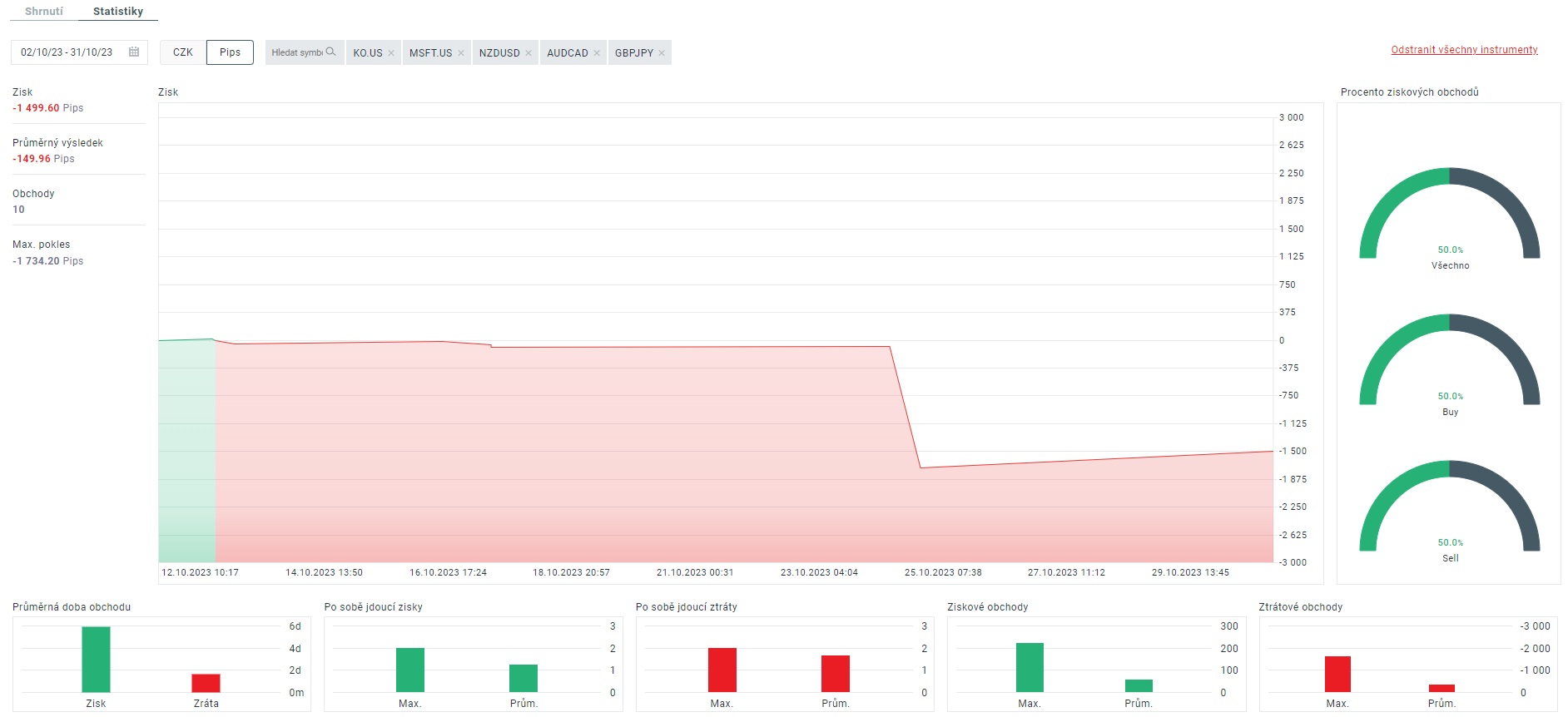Remove NZDUSD from the filter
The image size is (1568, 717).
click(528, 53)
